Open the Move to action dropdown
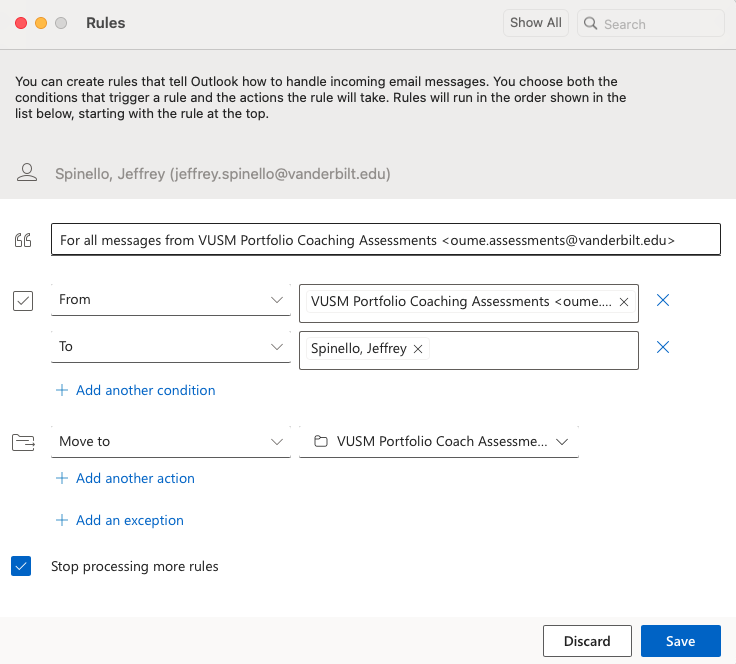 (170, 442)
